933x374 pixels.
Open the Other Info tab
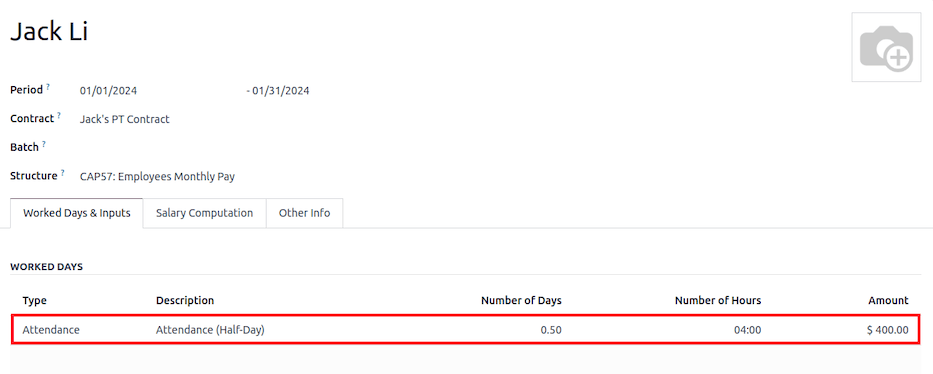click(x=304, y=213)
